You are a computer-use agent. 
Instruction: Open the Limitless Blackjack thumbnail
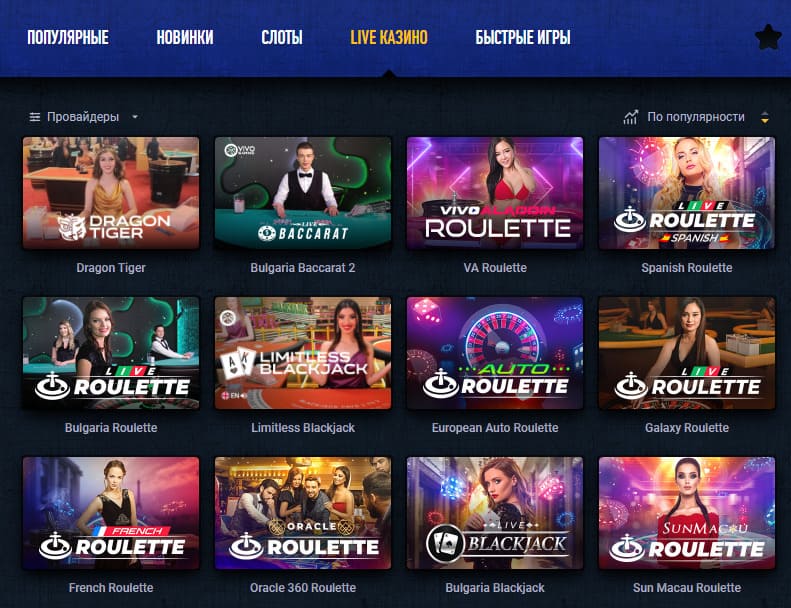(x=303, y=353)
